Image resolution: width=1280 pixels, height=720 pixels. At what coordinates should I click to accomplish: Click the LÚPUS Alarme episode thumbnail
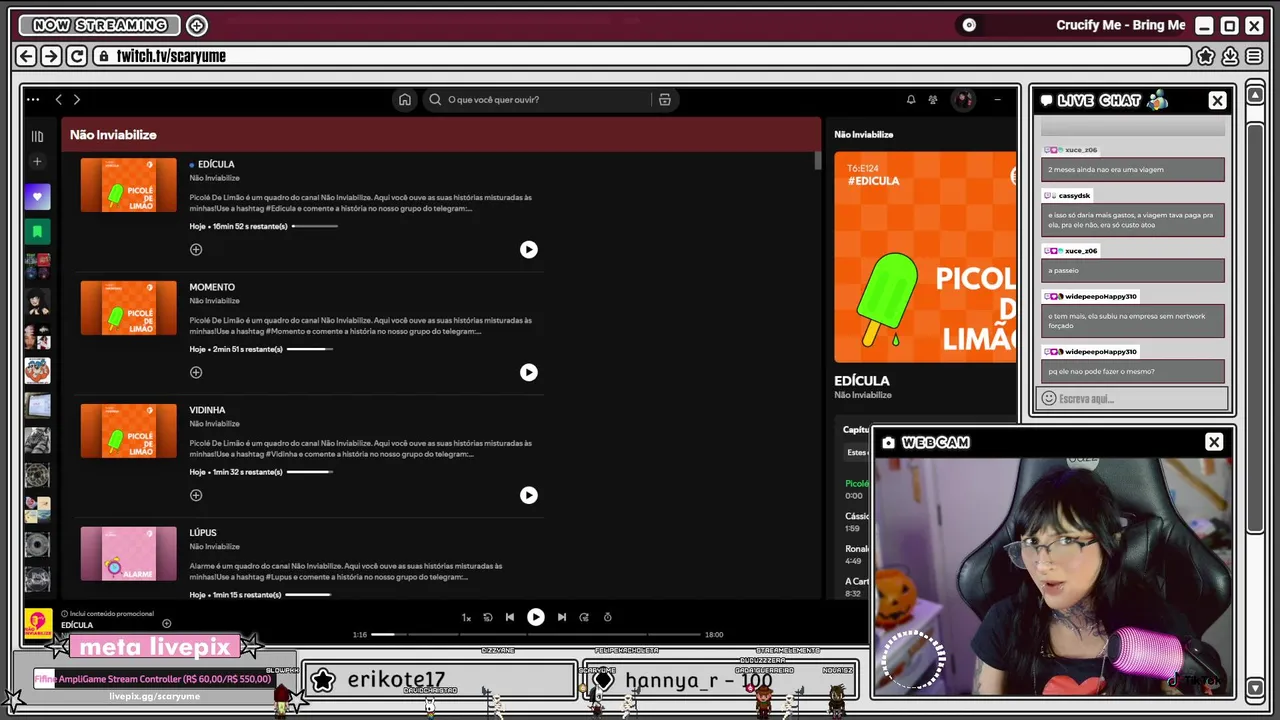(128, 554)
